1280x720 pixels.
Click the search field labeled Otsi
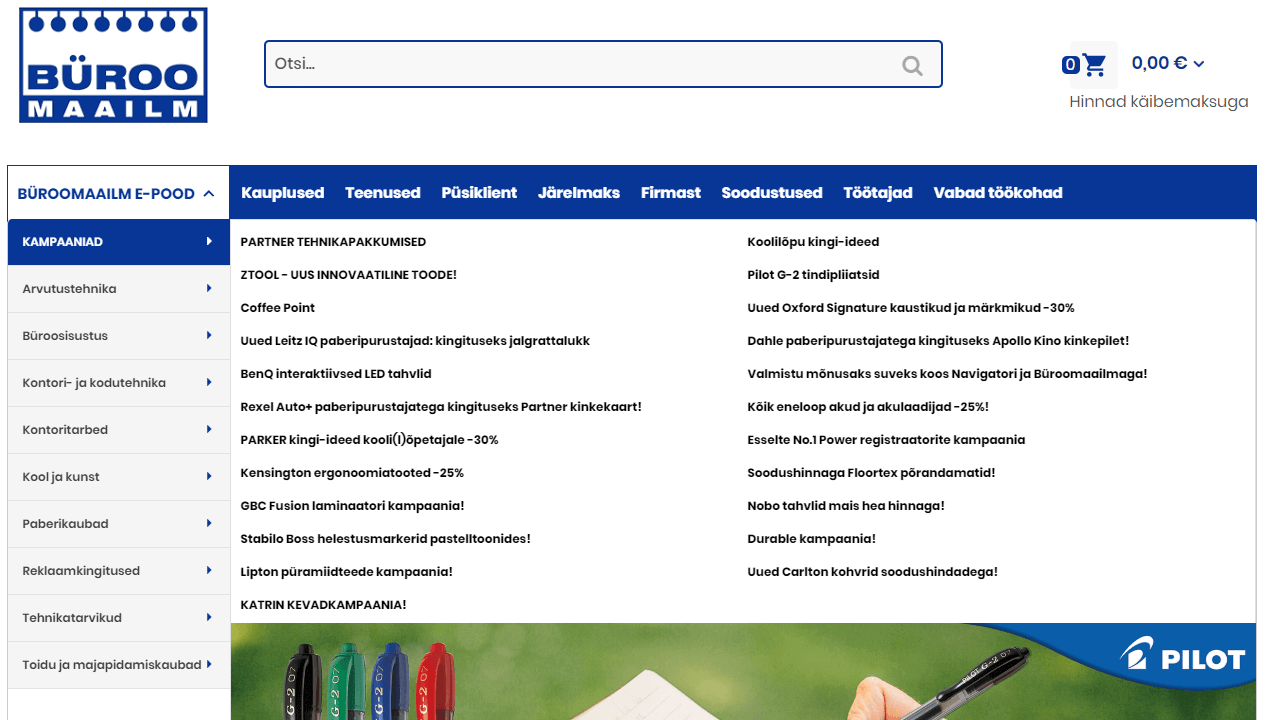point(603,64)
